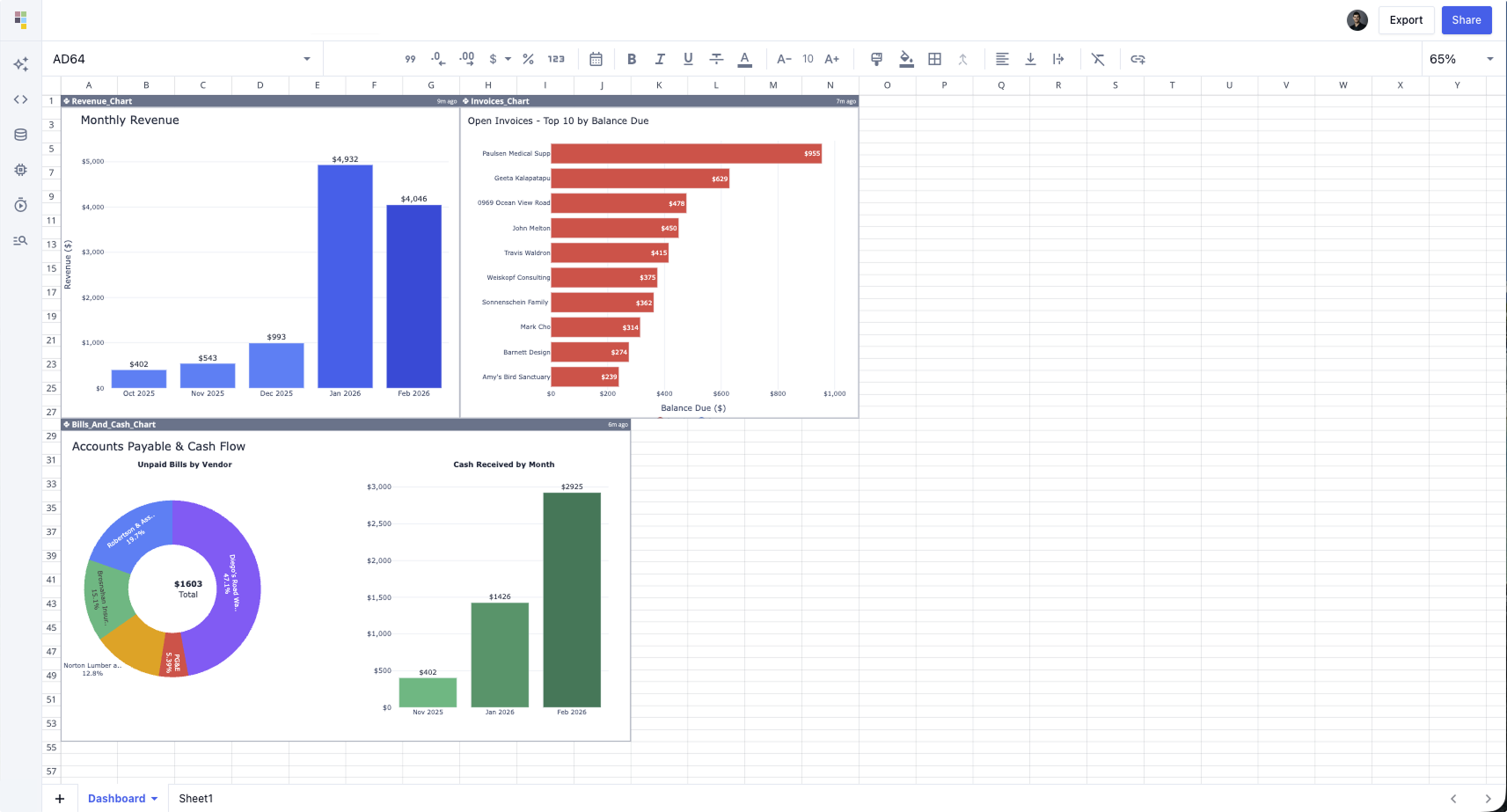Open scheduled tasks stopwatch icon
The height and width of the screenshot is (812, 1507).
(20, 205)
